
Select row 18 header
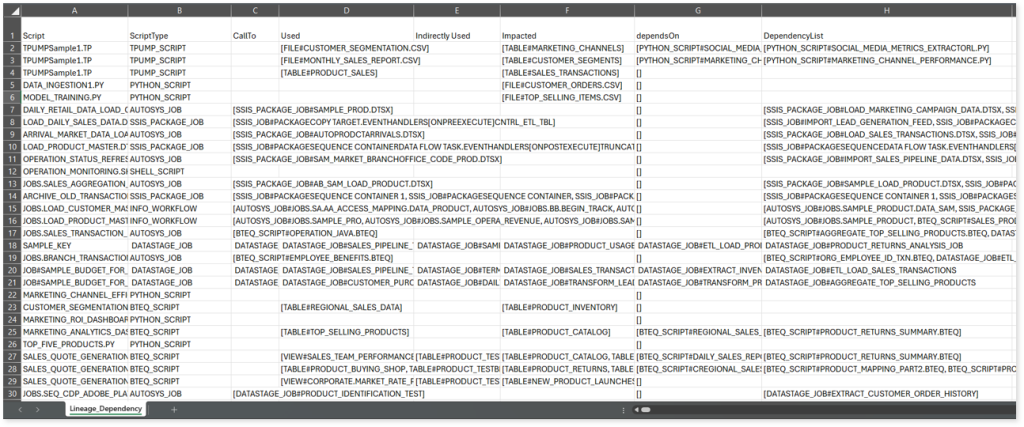point(10,244)
